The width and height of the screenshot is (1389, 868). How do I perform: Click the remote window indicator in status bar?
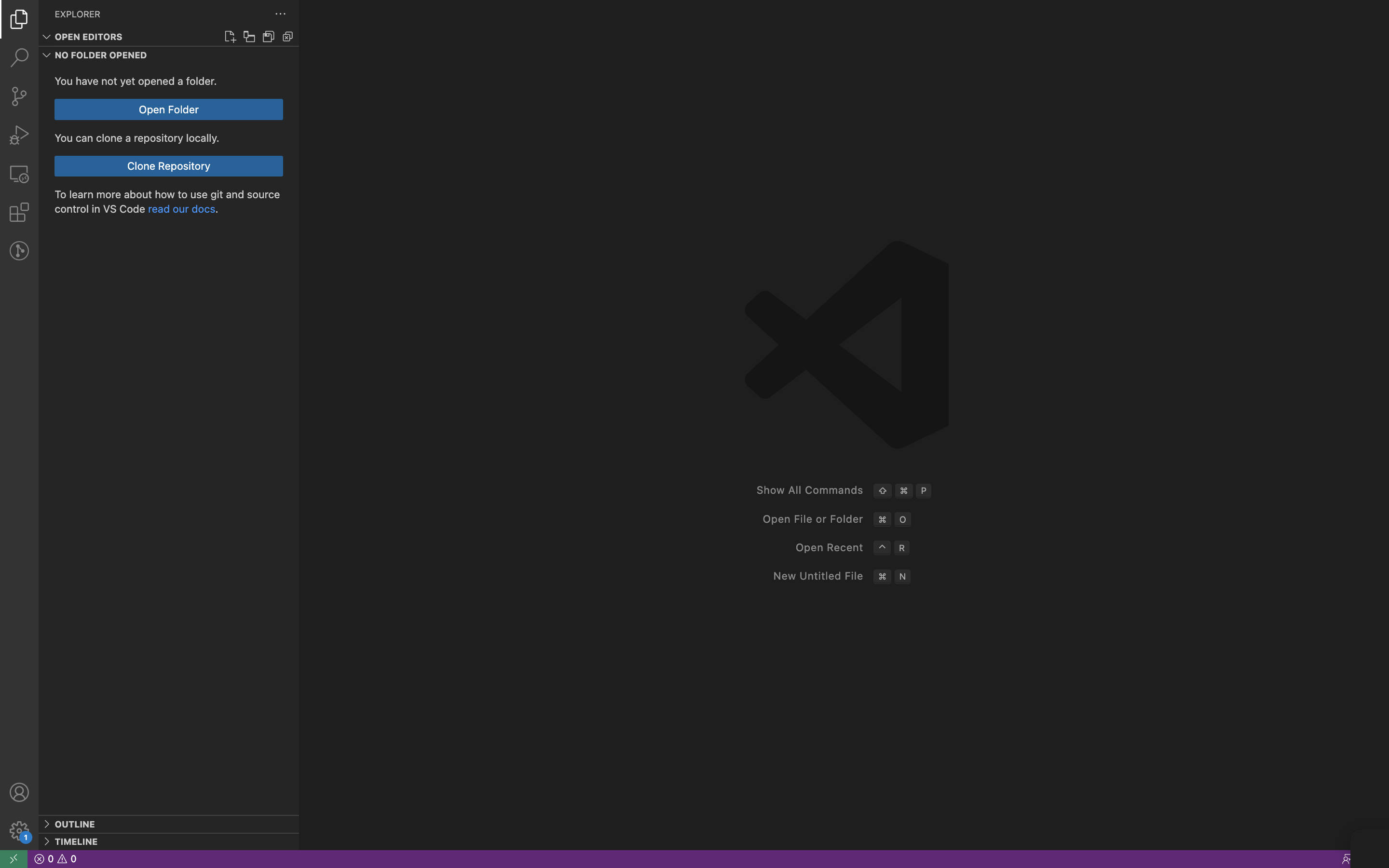14,859
